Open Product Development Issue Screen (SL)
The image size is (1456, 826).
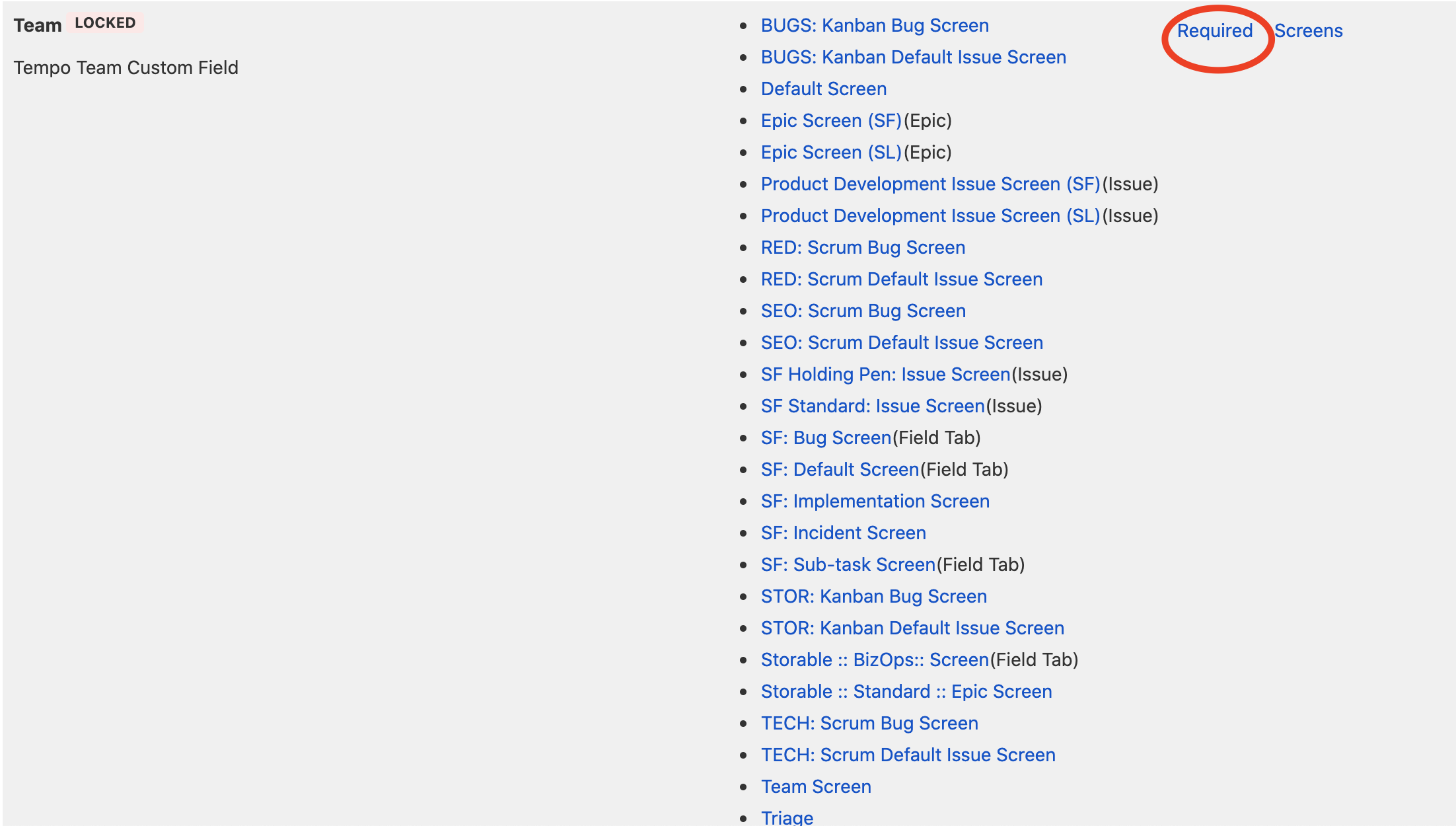[930, 216]
